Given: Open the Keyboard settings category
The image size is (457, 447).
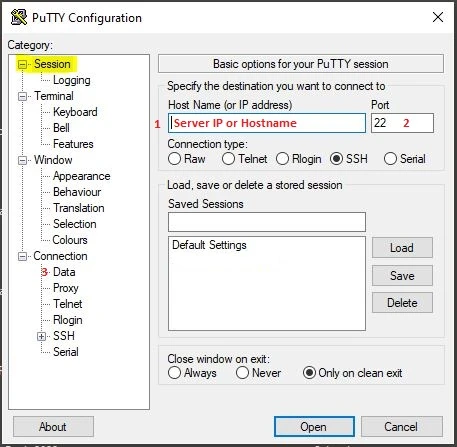Looking at the screenshot, I should pyautogui.click(x=75, y=112).
